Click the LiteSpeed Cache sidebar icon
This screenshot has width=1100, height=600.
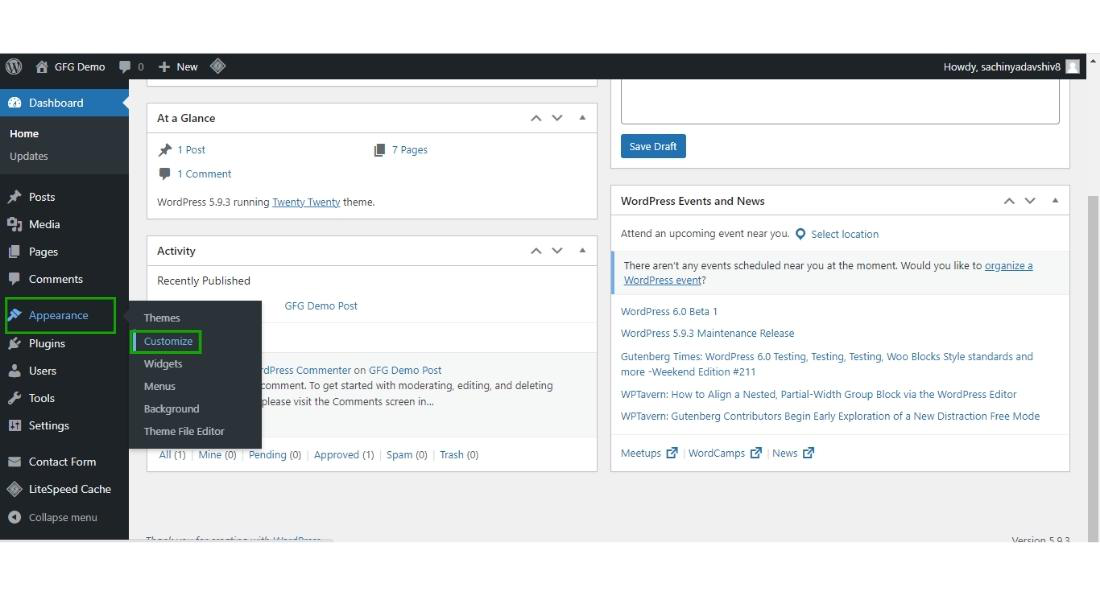(15, 489)
